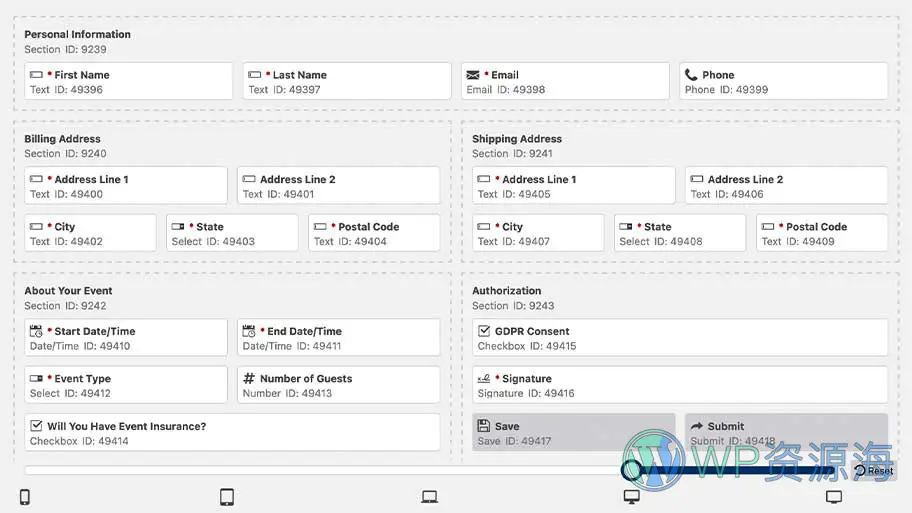Click Event Type select icon
Screen dimensions: 912x513
(36, 379)
